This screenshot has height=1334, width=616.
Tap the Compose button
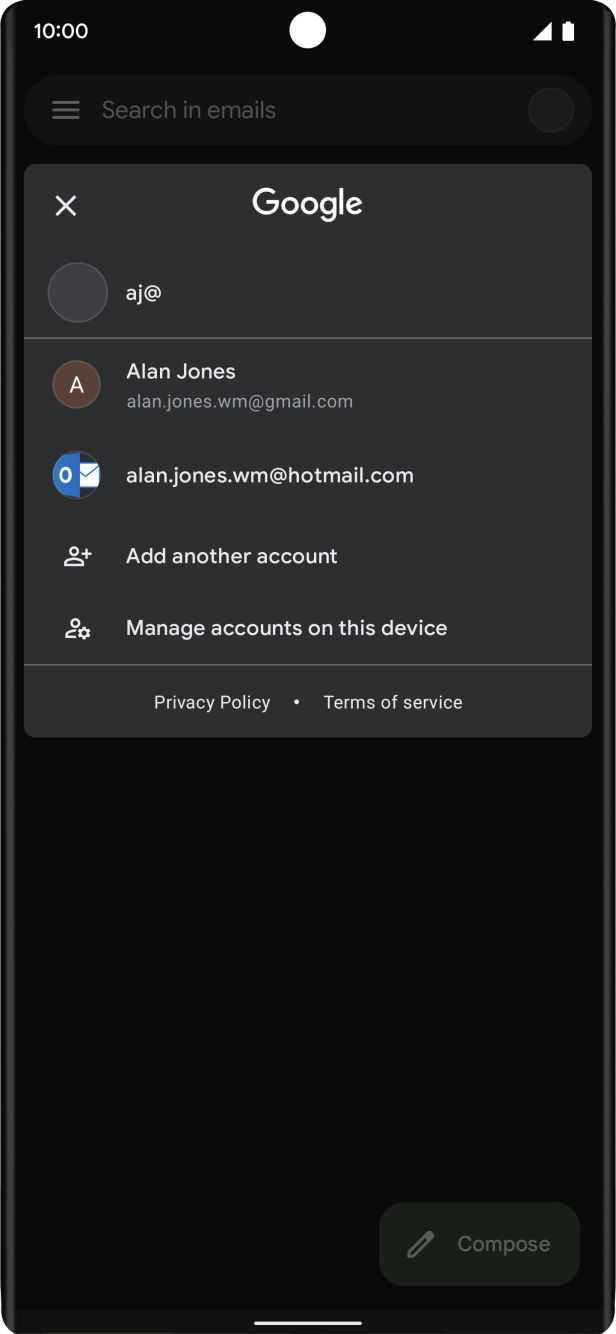(x=480, y=1244)
